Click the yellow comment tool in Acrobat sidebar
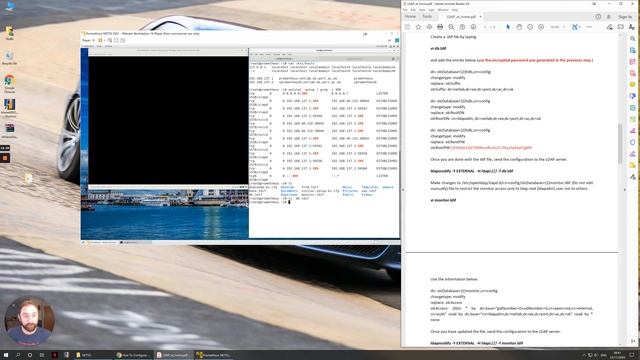Screen dimensions: 640x360 (632, 84)
